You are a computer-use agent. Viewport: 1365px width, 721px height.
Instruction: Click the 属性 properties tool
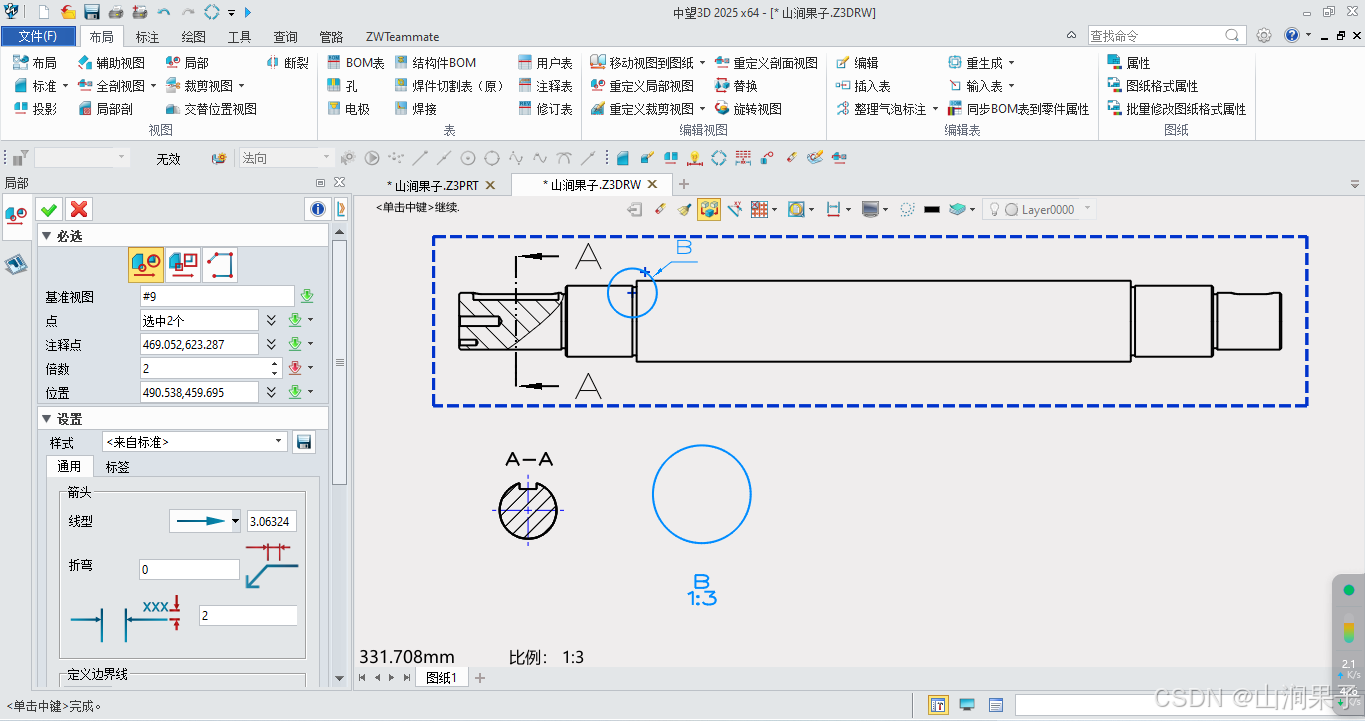tap(1129, 63)
